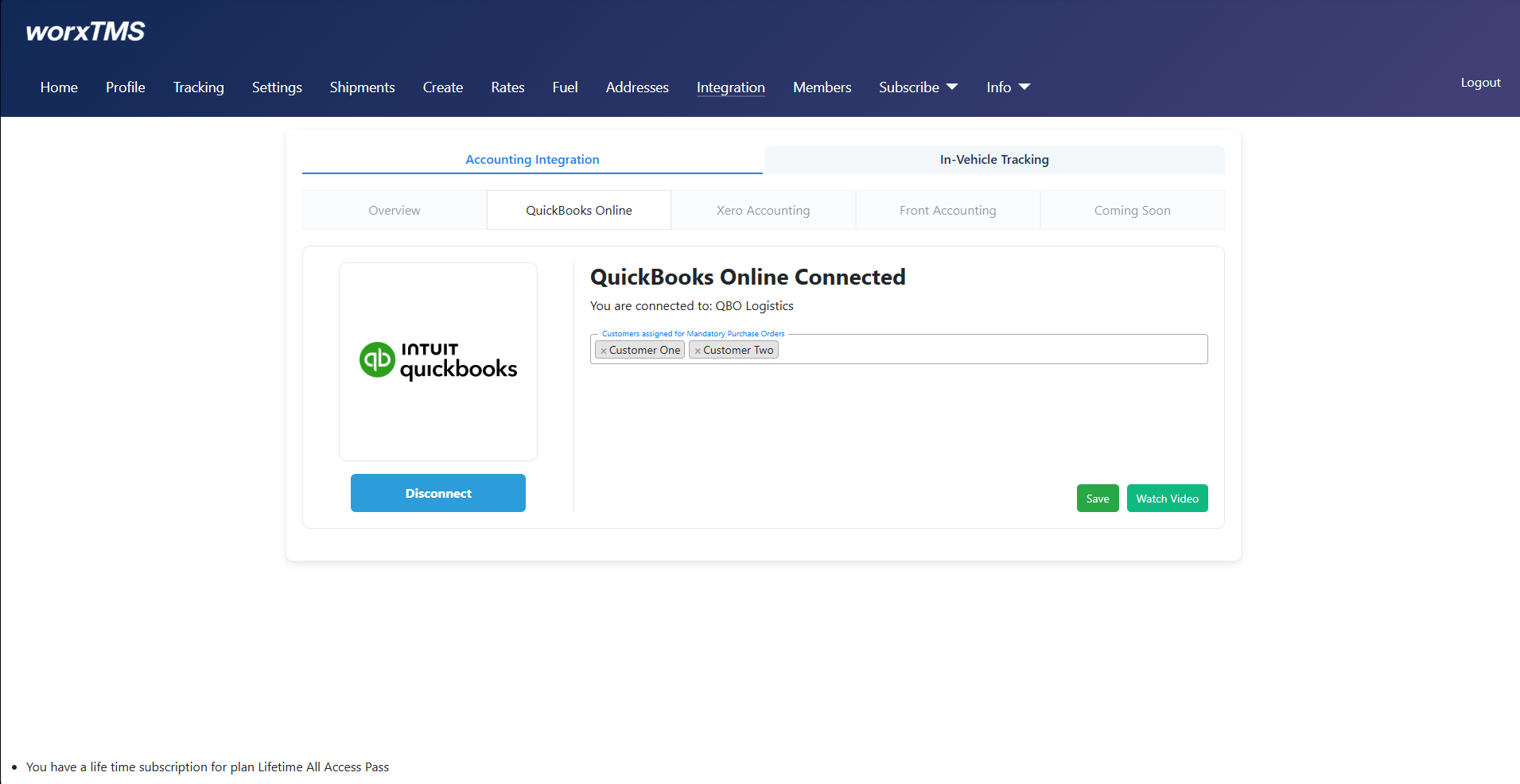View the Coming Soon tab
Screen dimensions: 1520x784
point(1132,210)
